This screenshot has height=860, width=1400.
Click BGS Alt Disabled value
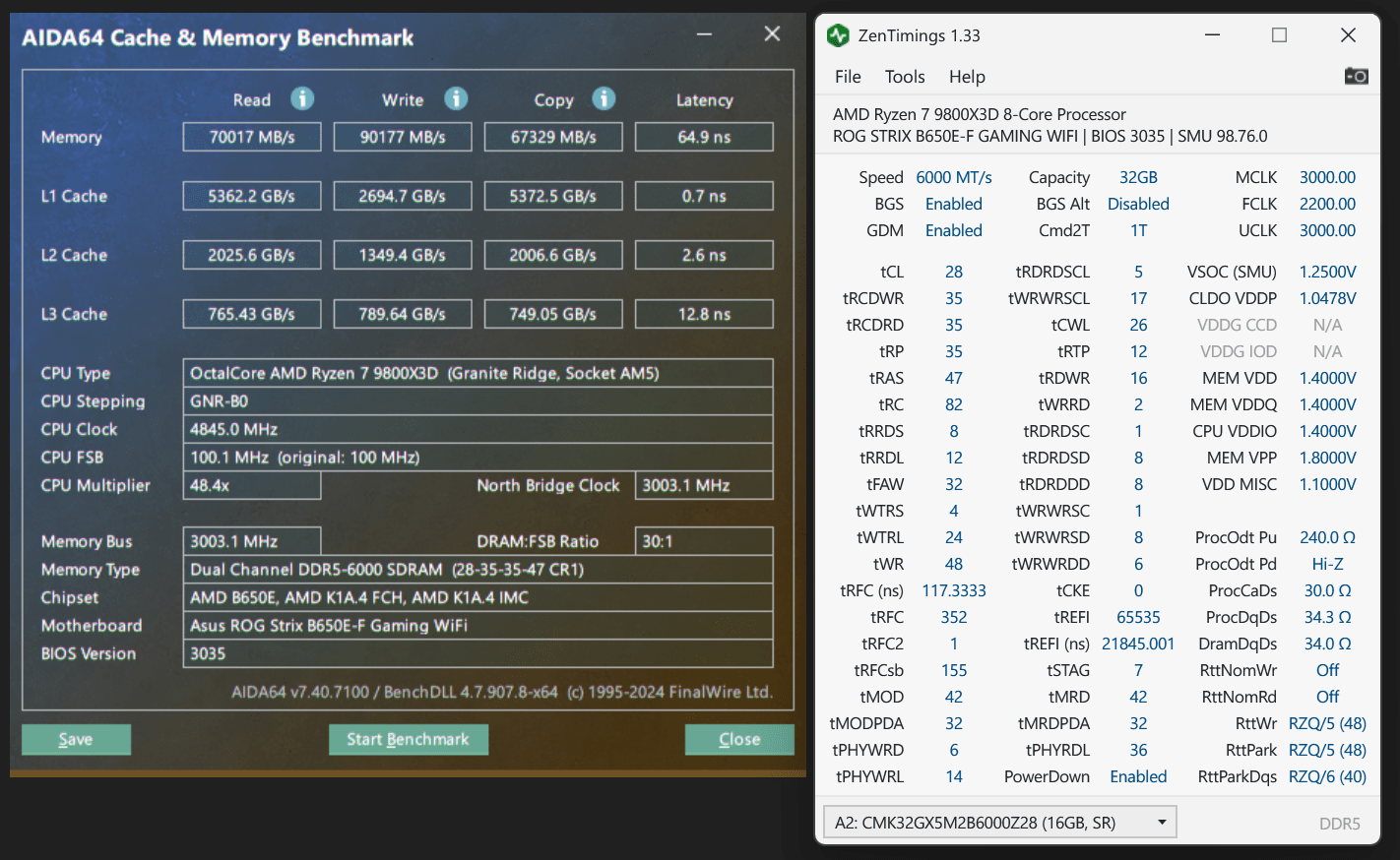click(x=1138, y=204)
